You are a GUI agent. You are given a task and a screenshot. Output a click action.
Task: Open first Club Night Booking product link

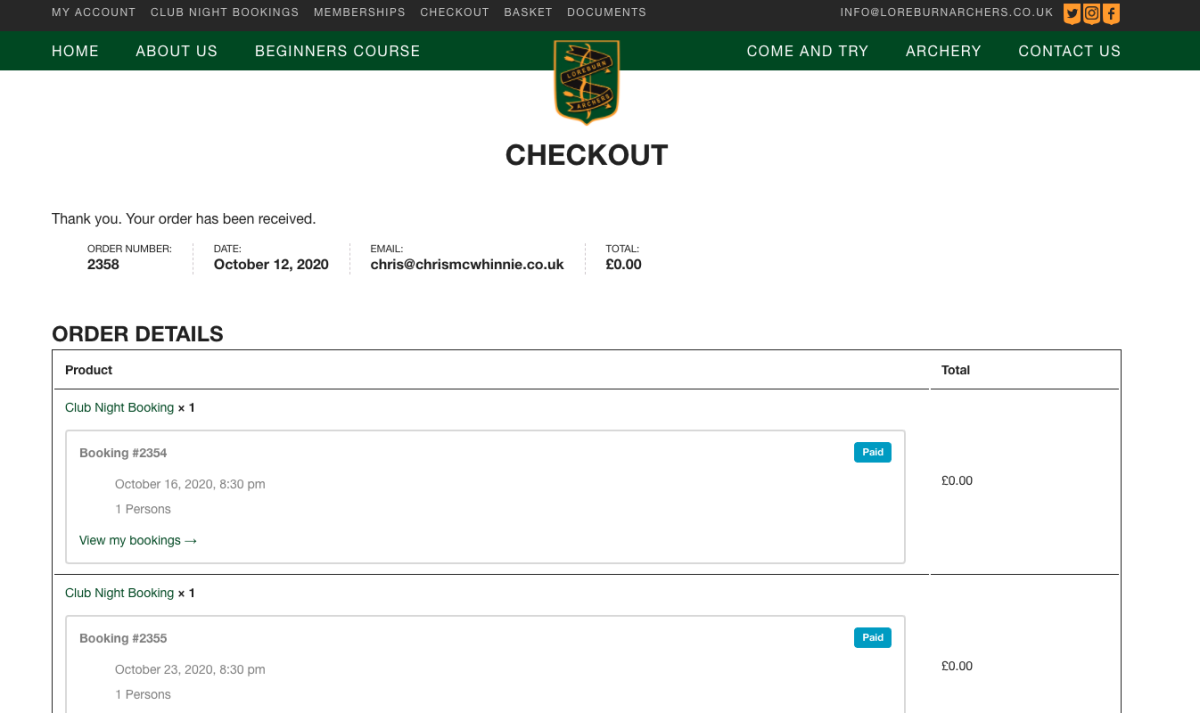pos(119,408)
